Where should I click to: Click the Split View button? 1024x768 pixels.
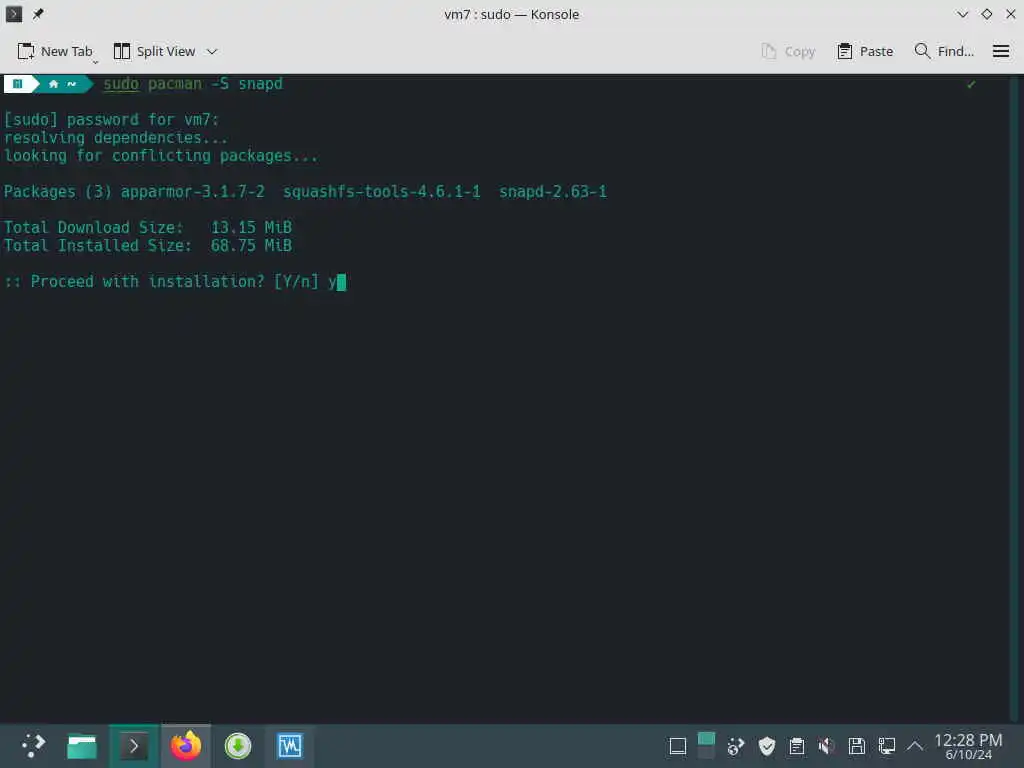(x=155, y=52)
